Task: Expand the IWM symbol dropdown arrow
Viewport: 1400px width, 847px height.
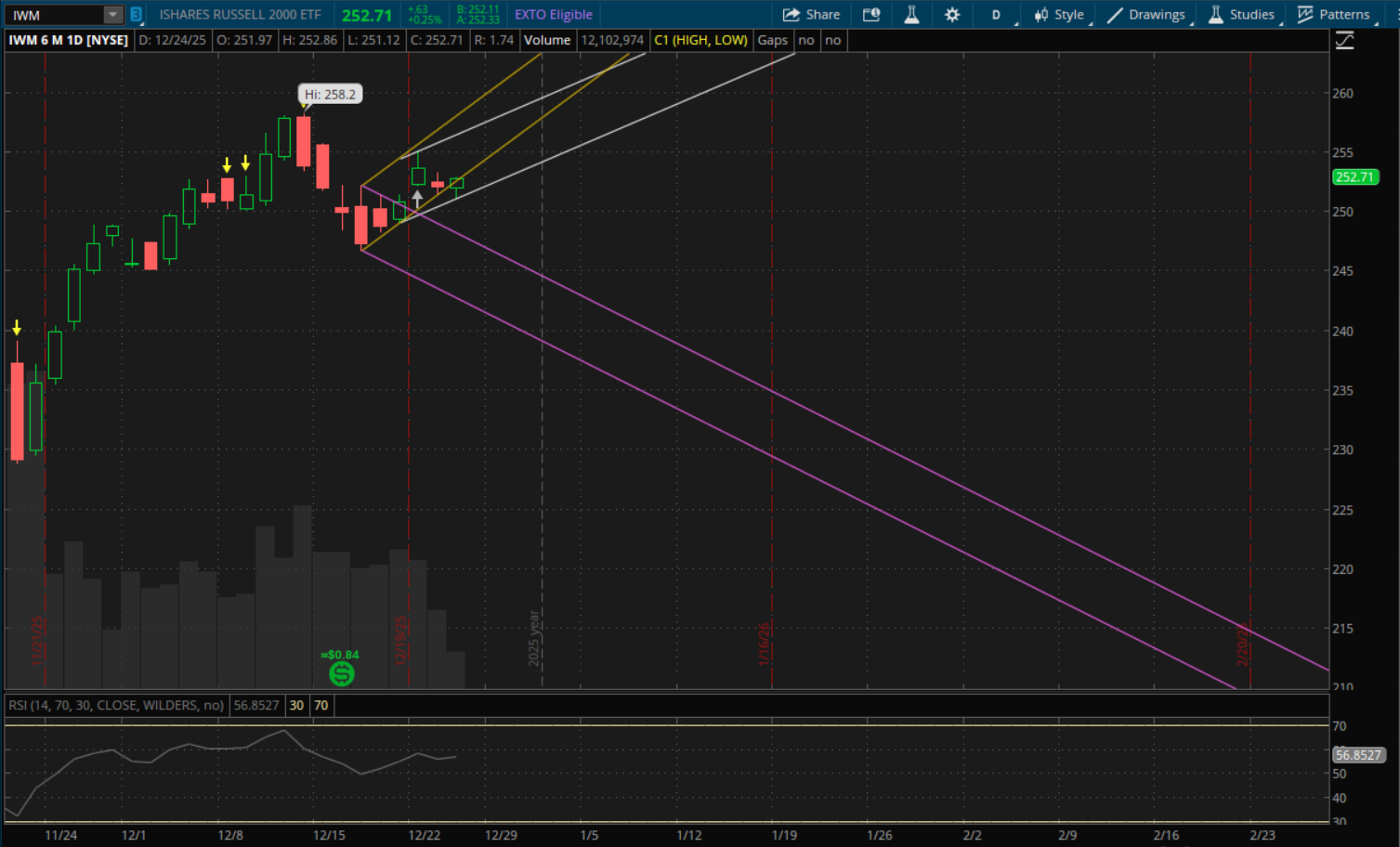Action: 112,15
